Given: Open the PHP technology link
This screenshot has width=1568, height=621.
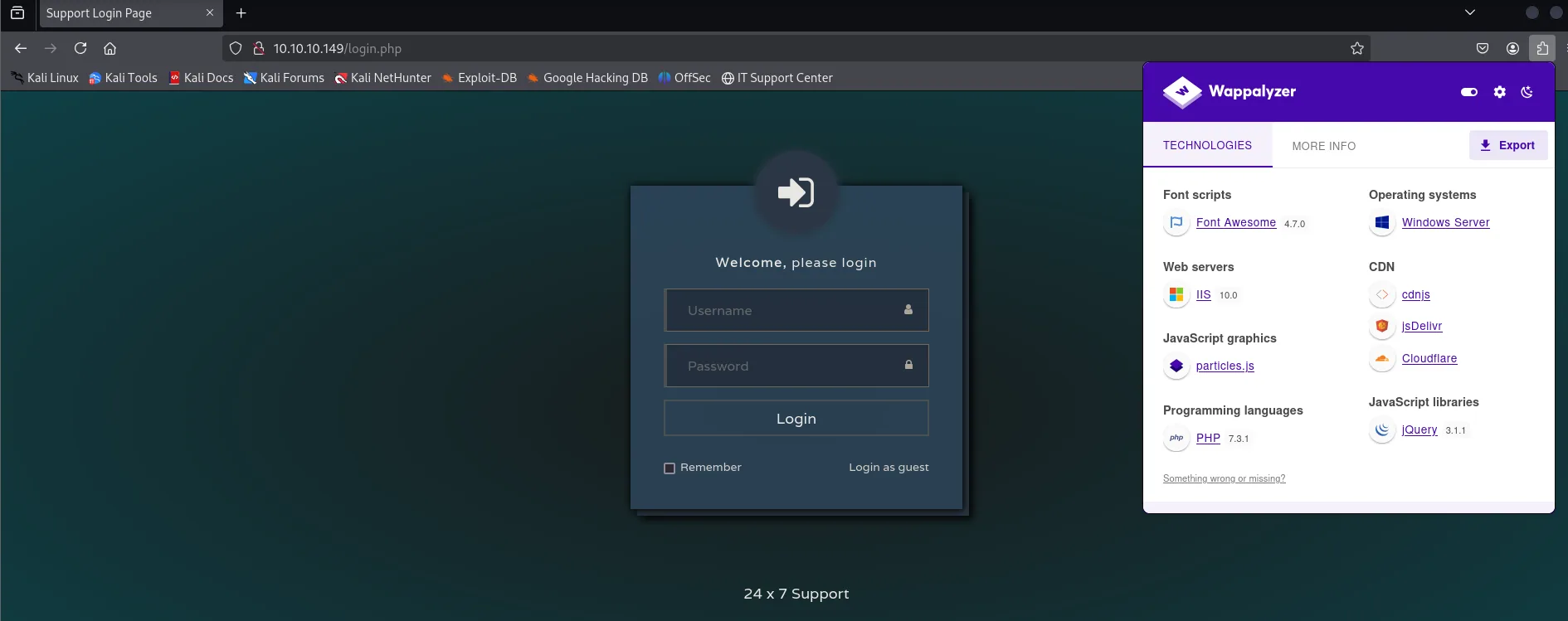Looking at the screenshot, I should (x=1208, y=439).
